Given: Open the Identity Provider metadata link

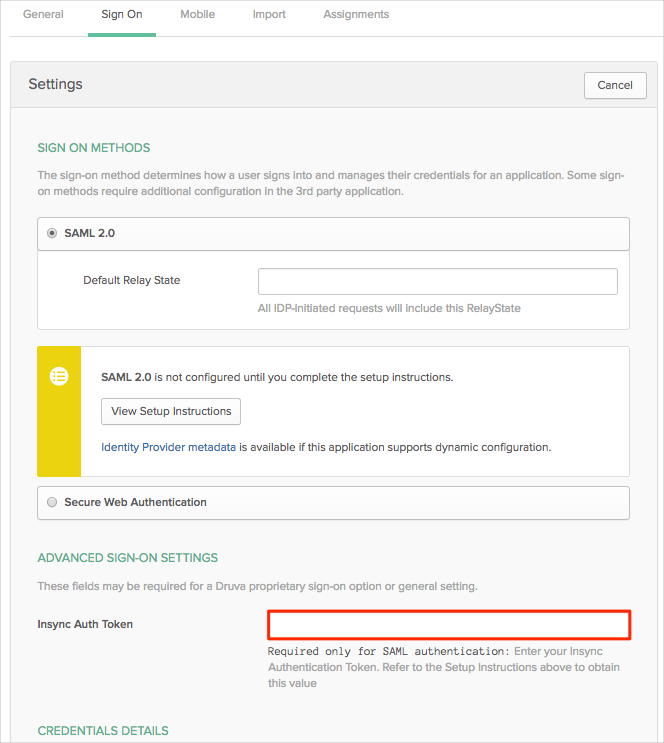Looking at the screenshot, I should pyautogui.click(x=168, y=447).
